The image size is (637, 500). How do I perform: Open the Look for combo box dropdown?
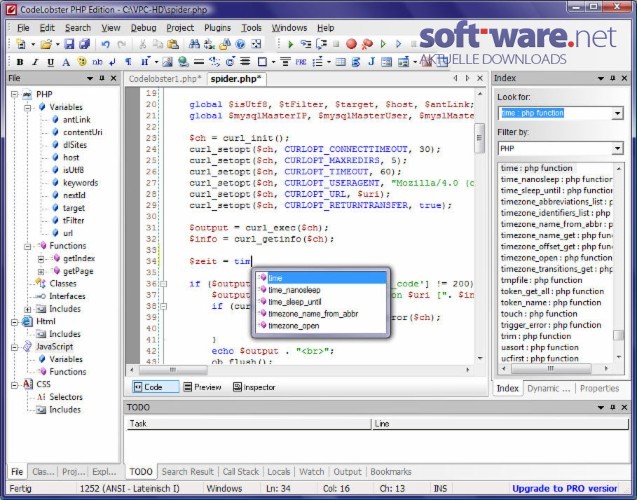pyautogui.click(x=618, y=113)
